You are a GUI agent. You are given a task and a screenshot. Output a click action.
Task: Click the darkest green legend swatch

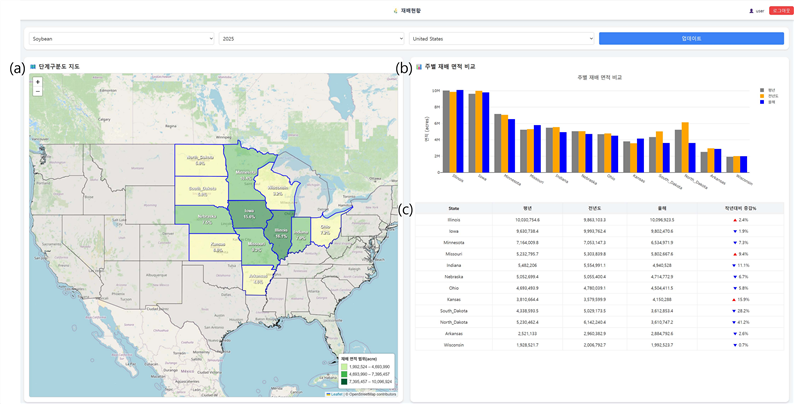point(344,382)
